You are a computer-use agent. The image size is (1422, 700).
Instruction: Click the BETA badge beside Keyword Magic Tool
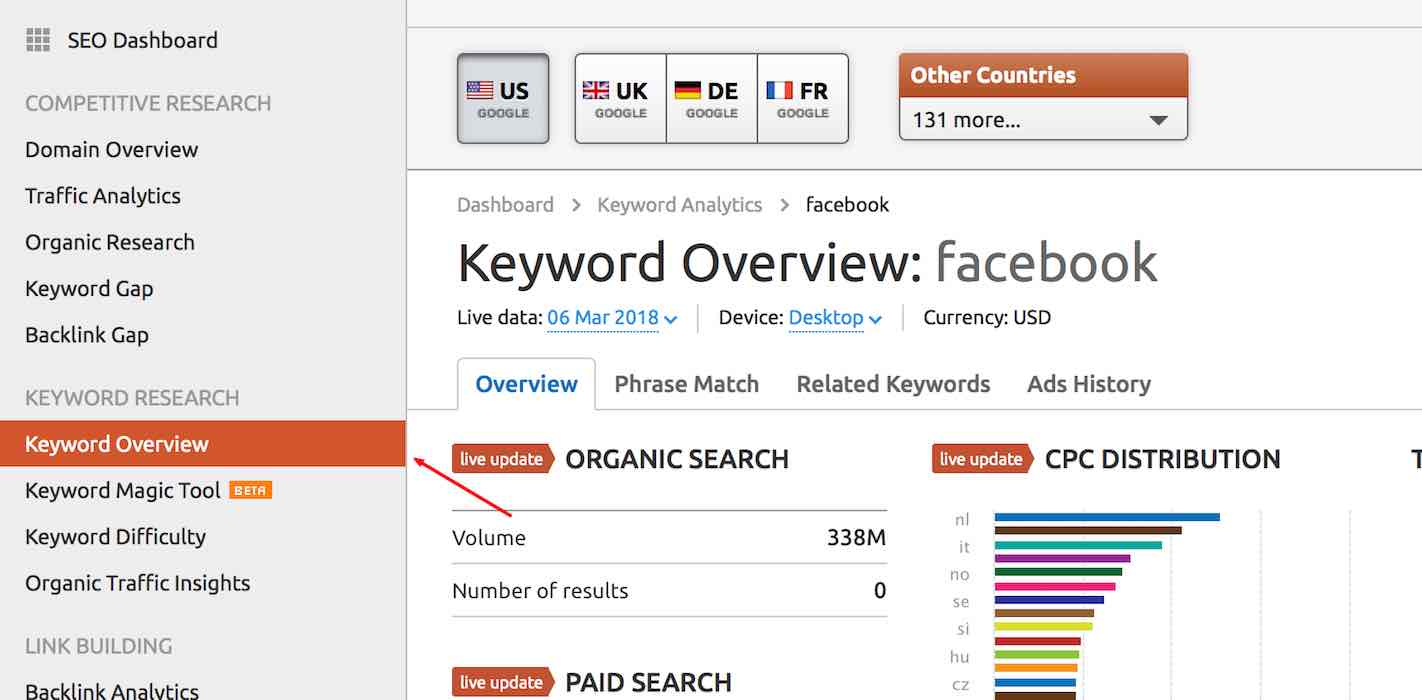pos(250,491)
